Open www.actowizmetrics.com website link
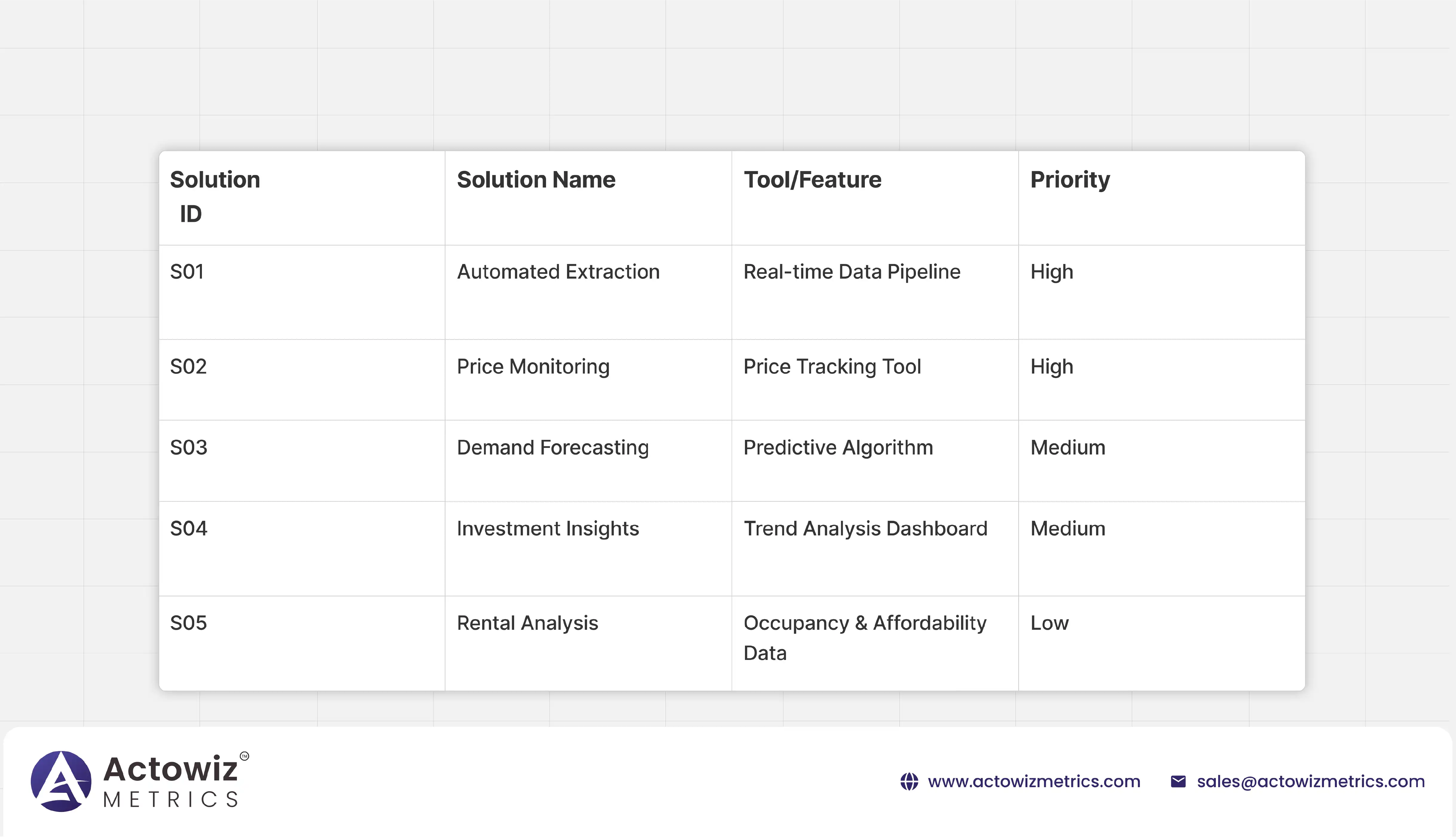This screenshot has height=837, width=1456. point(1033,781)
